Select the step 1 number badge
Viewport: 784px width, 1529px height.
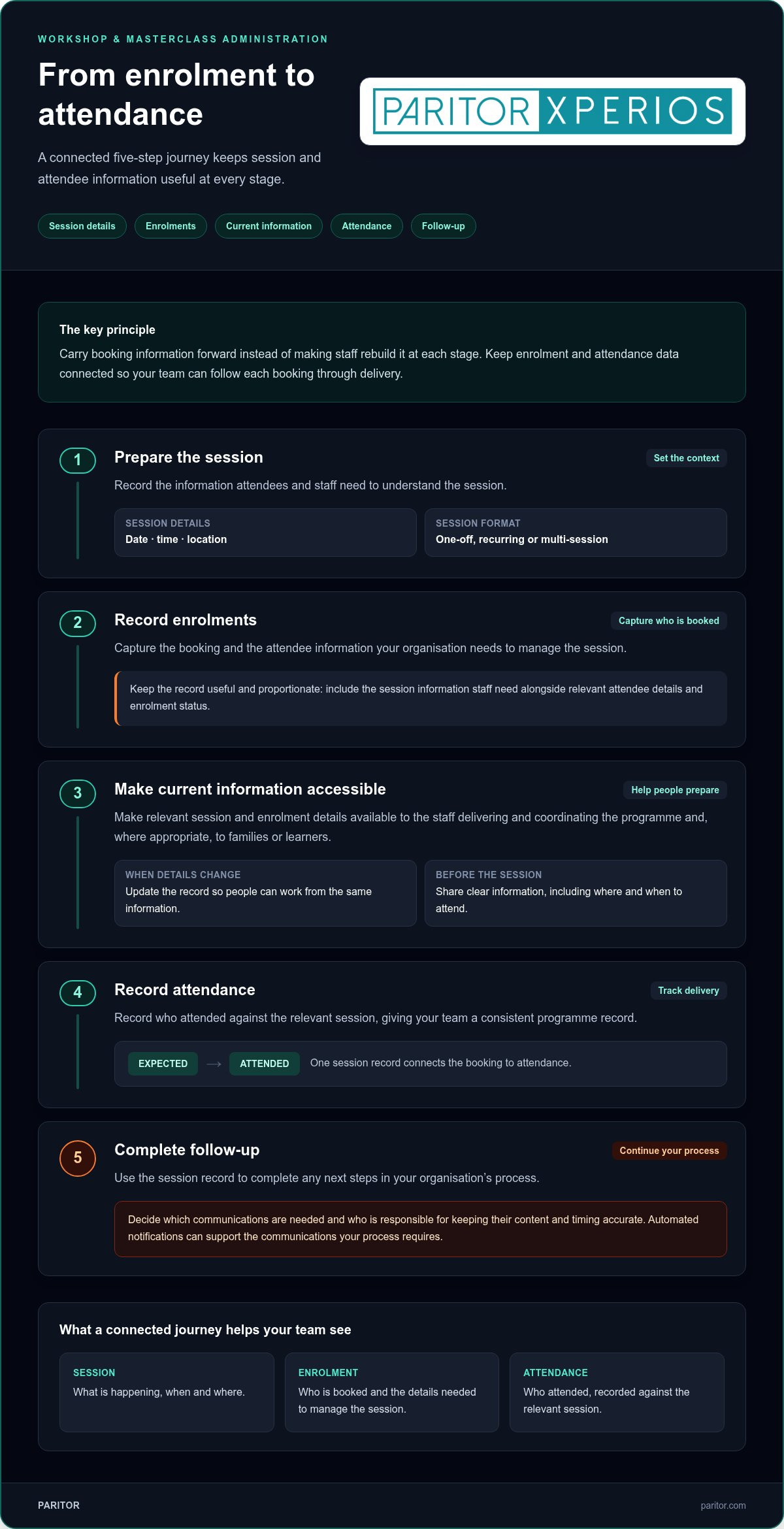click(78, 460)
